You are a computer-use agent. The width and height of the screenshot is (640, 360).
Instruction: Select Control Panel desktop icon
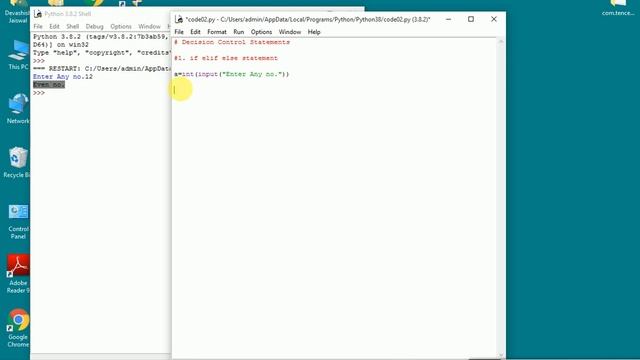(18, 222)
